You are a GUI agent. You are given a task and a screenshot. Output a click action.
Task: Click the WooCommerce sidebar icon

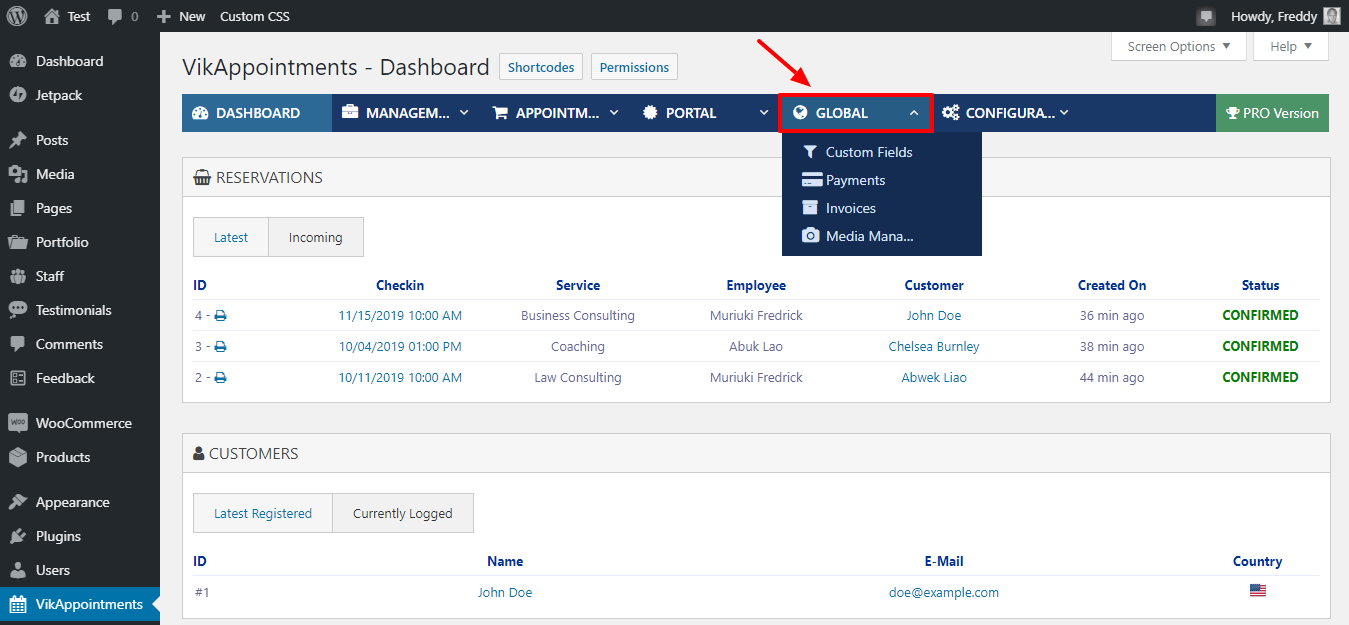(x=18, y=423)
